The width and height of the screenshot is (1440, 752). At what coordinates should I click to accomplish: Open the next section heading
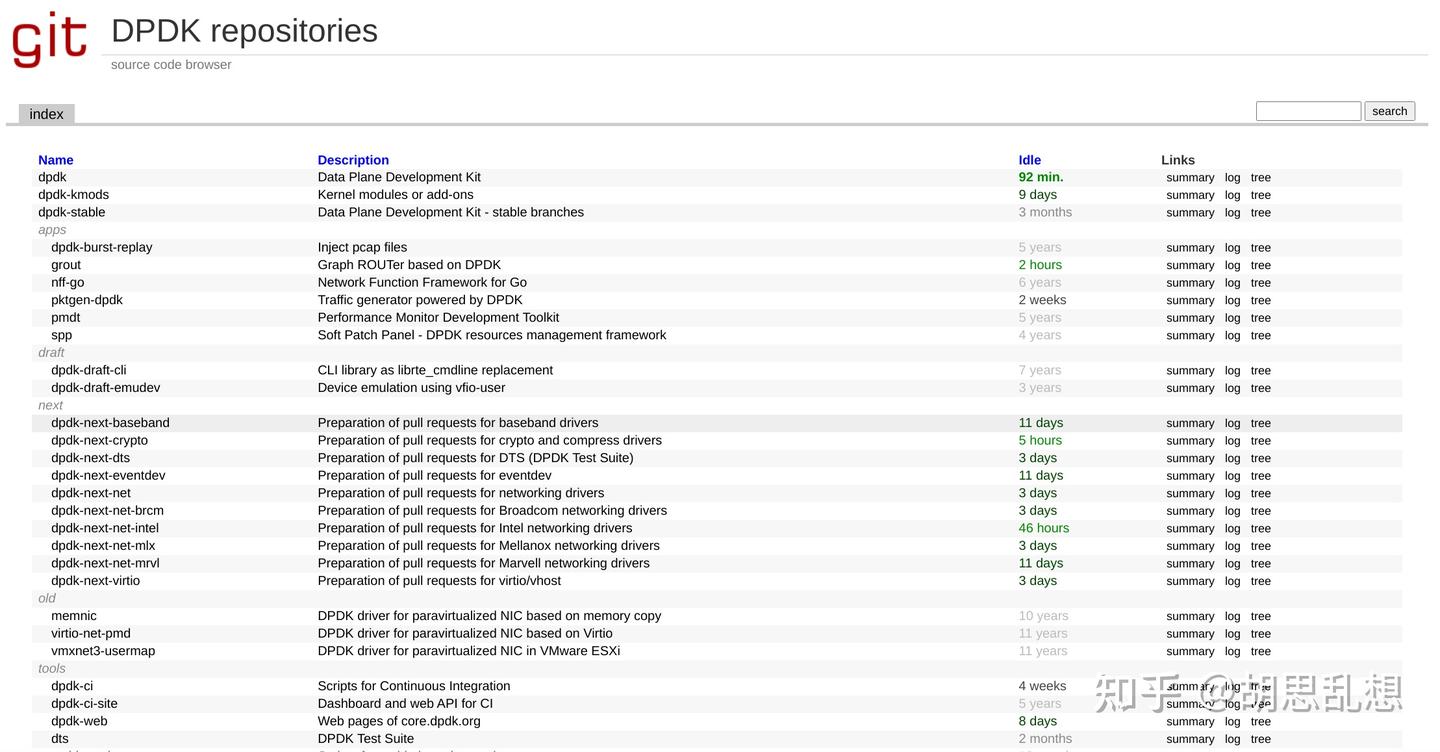click(50, 405)
